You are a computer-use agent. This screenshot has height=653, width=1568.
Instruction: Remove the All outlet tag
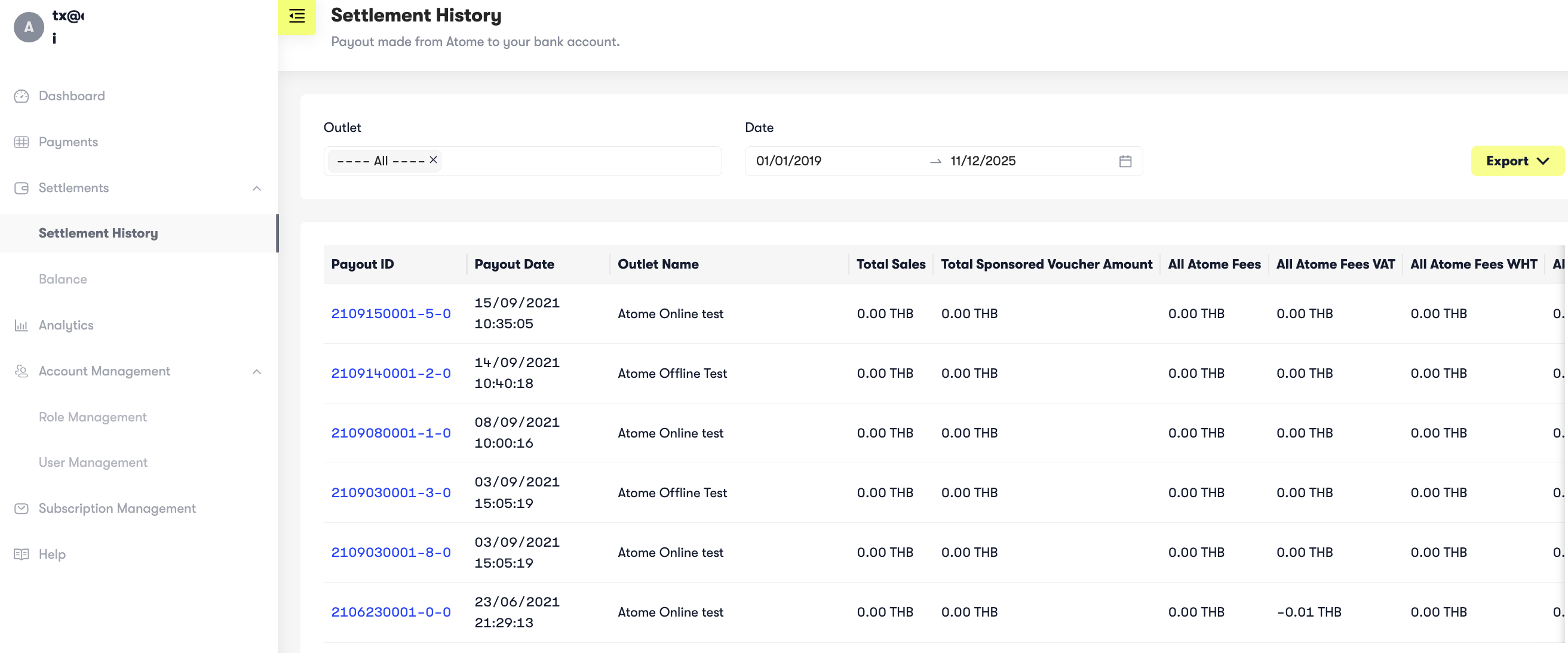click(434, 160)
